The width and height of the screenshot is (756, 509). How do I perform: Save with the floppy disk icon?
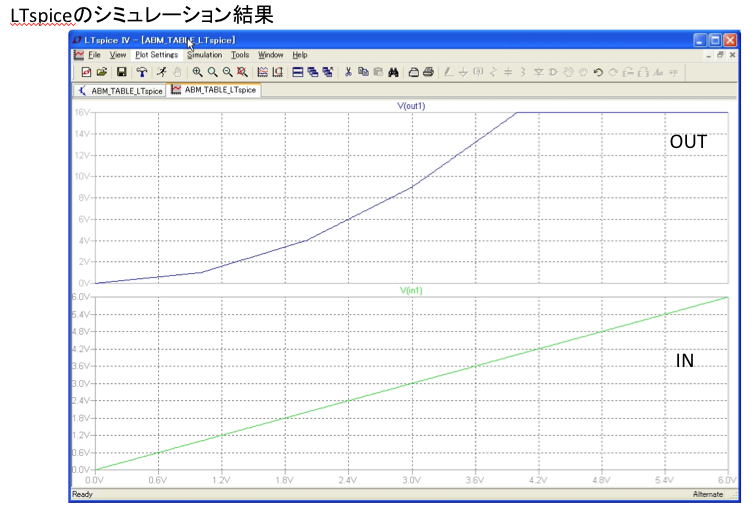pos(122,72)
